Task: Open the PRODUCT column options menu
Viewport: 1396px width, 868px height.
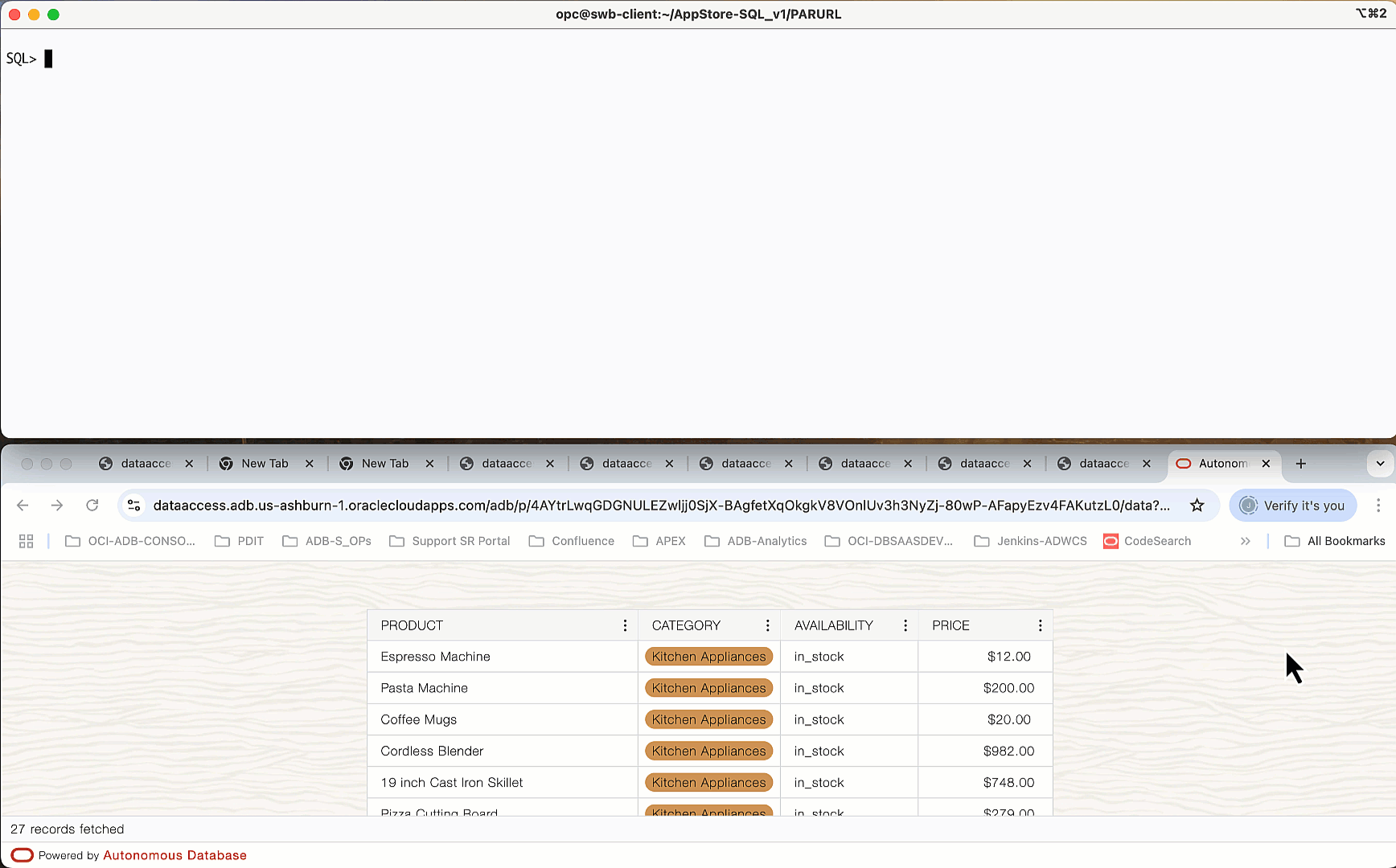Action: pos(626,624)
